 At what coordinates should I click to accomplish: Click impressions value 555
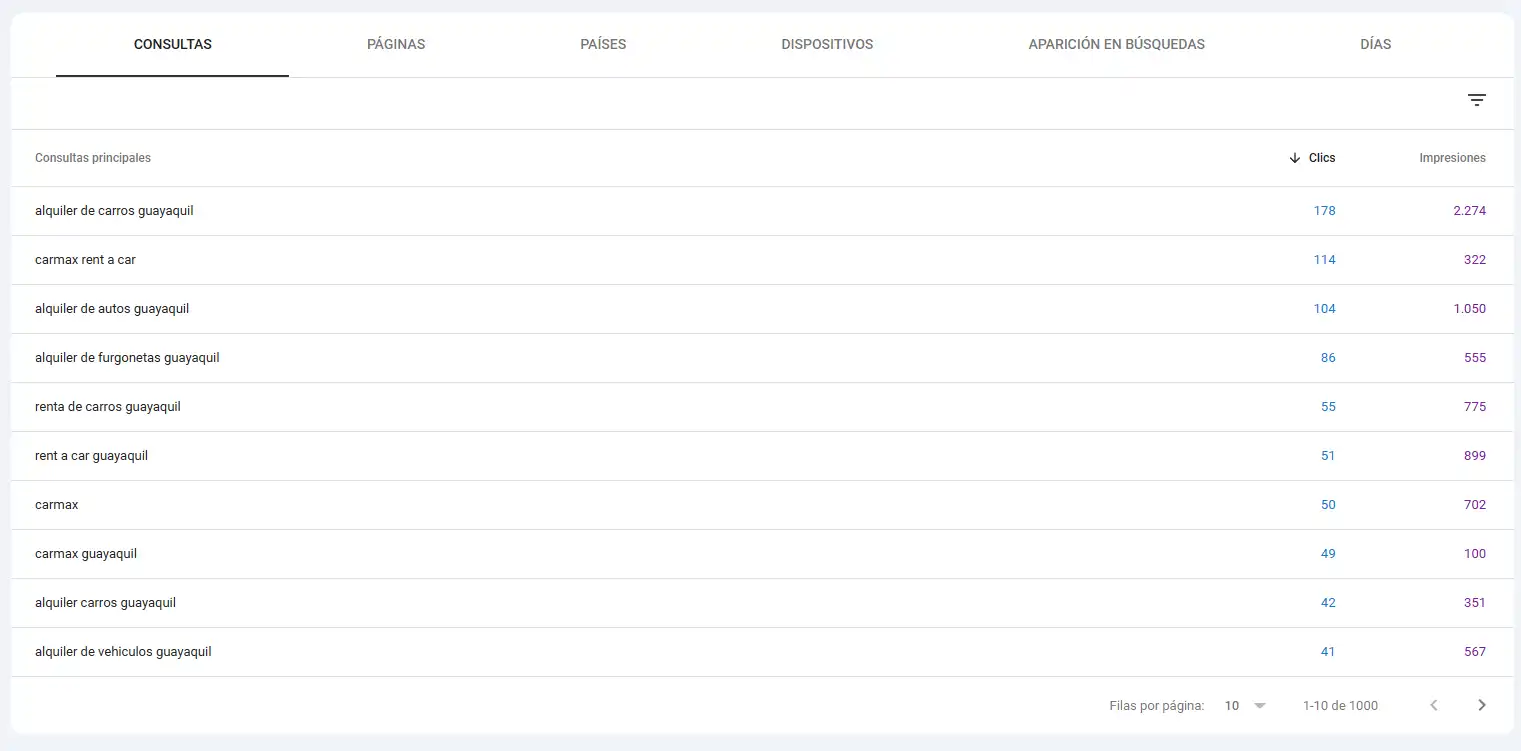[1475, 358]
